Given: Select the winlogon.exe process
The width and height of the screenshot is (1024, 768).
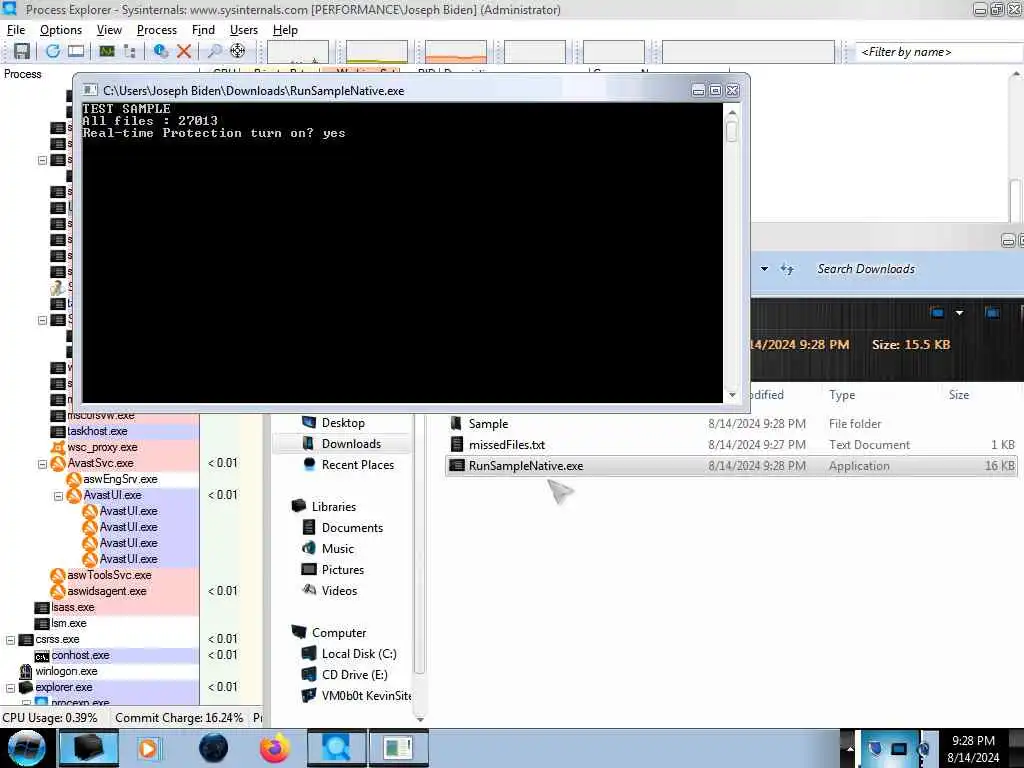Looking at the screenshot, I should tap(66, 671).
